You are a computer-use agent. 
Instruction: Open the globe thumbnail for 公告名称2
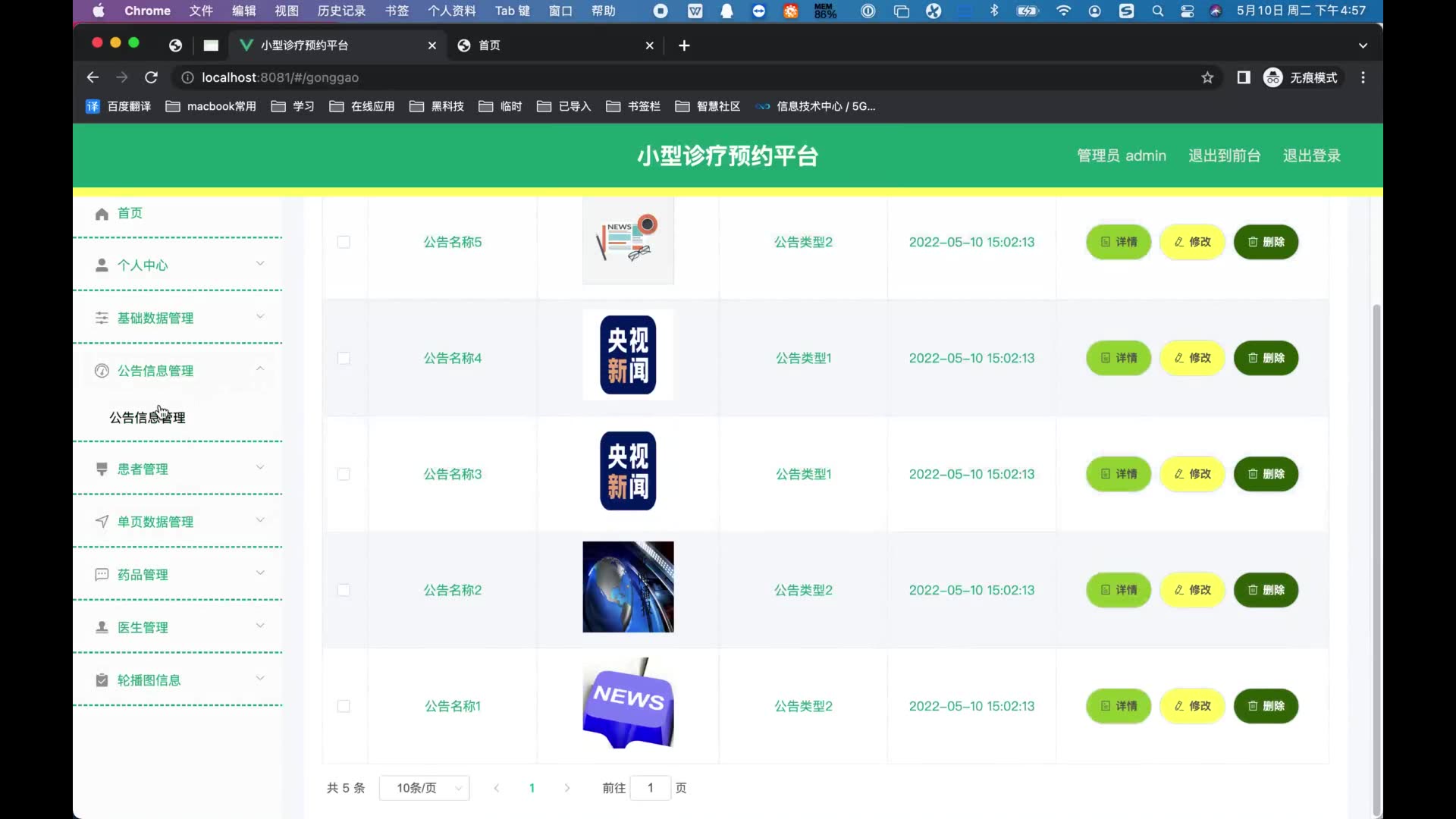click(628, 587)
